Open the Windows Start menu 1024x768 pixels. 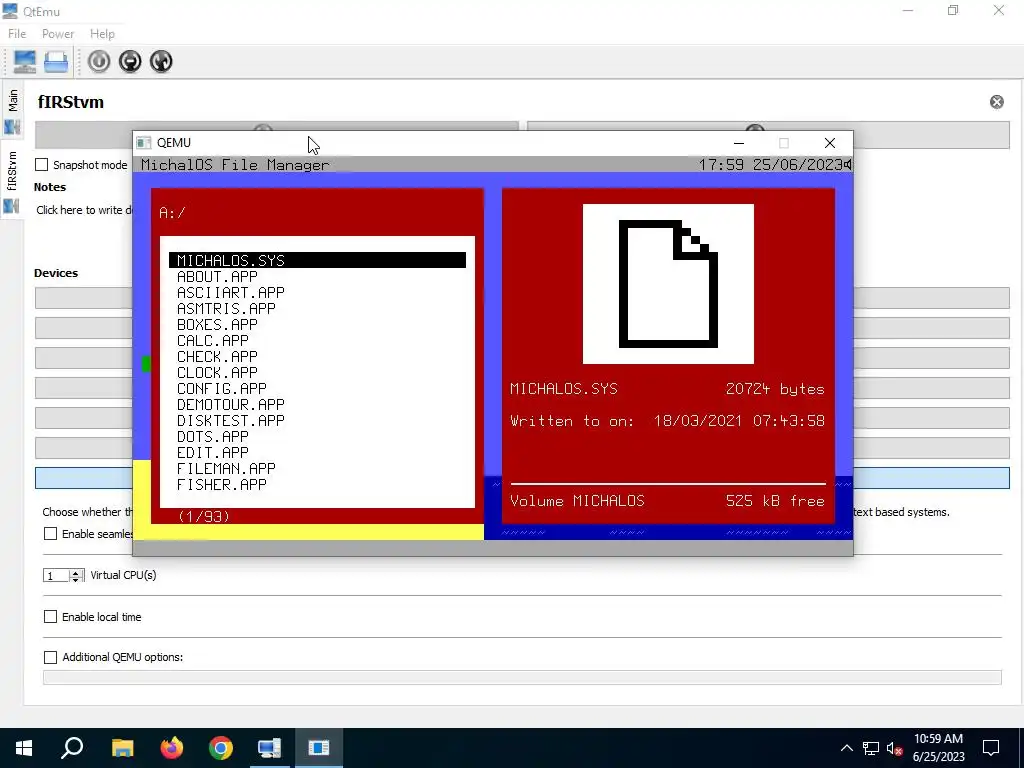point(24,748)
